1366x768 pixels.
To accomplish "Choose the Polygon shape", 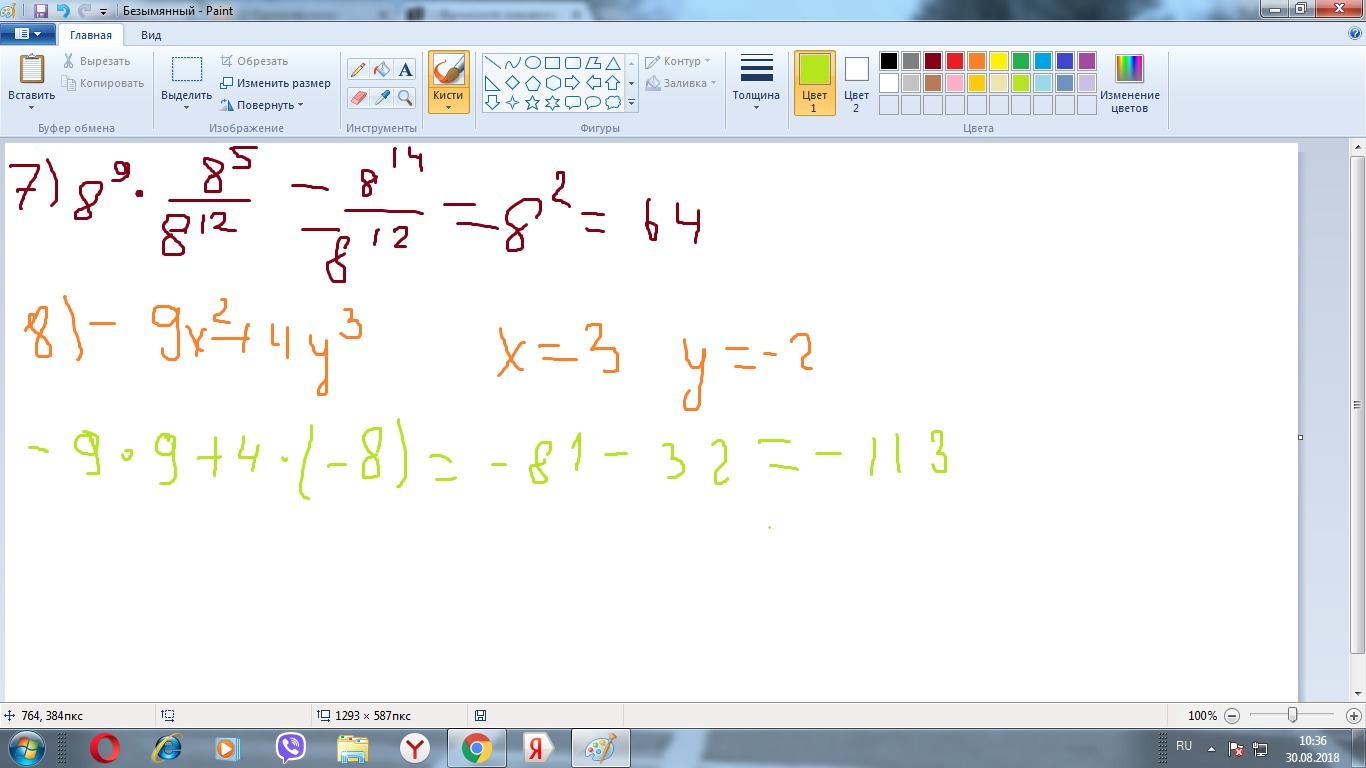I will click(593, 62).
